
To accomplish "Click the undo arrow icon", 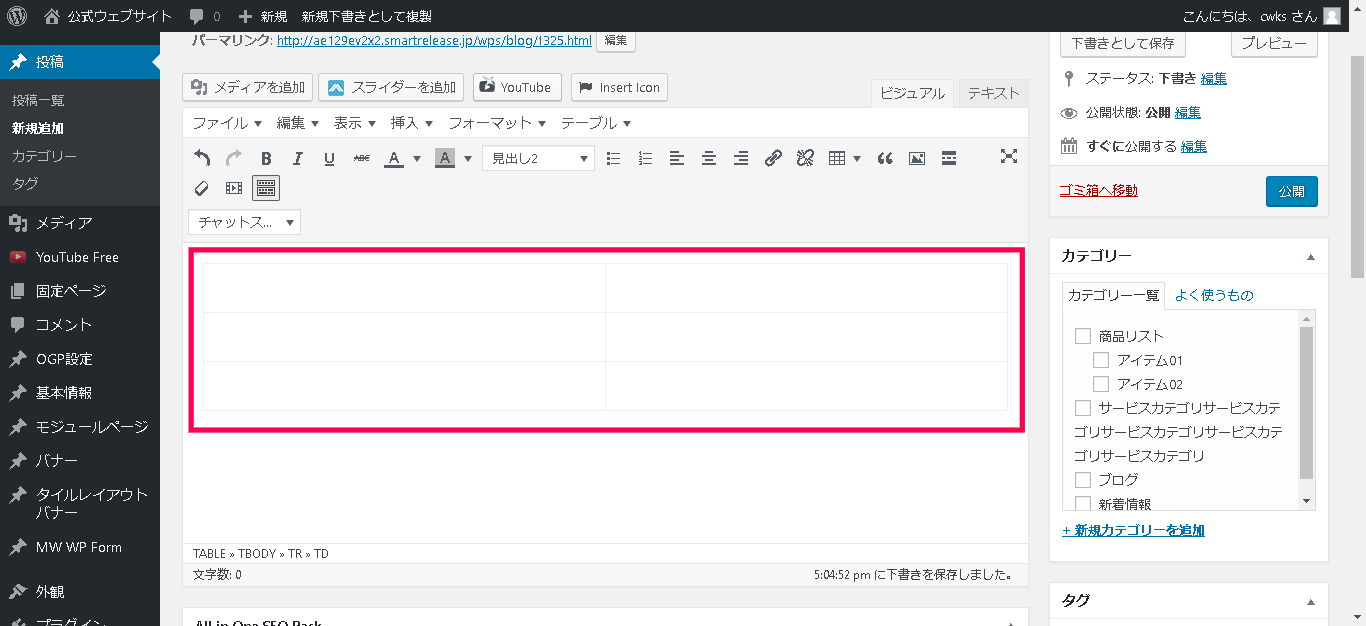I will [x=202, y=158].
